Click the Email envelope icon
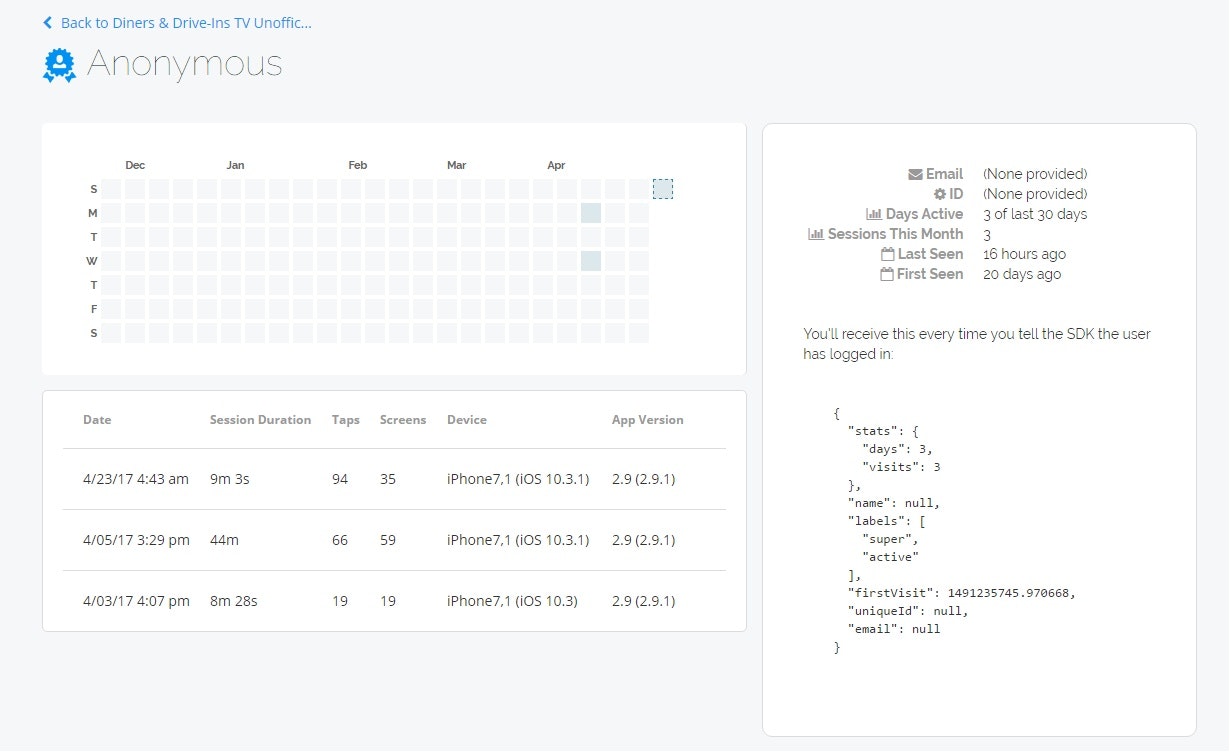 (x=915, y=174)
